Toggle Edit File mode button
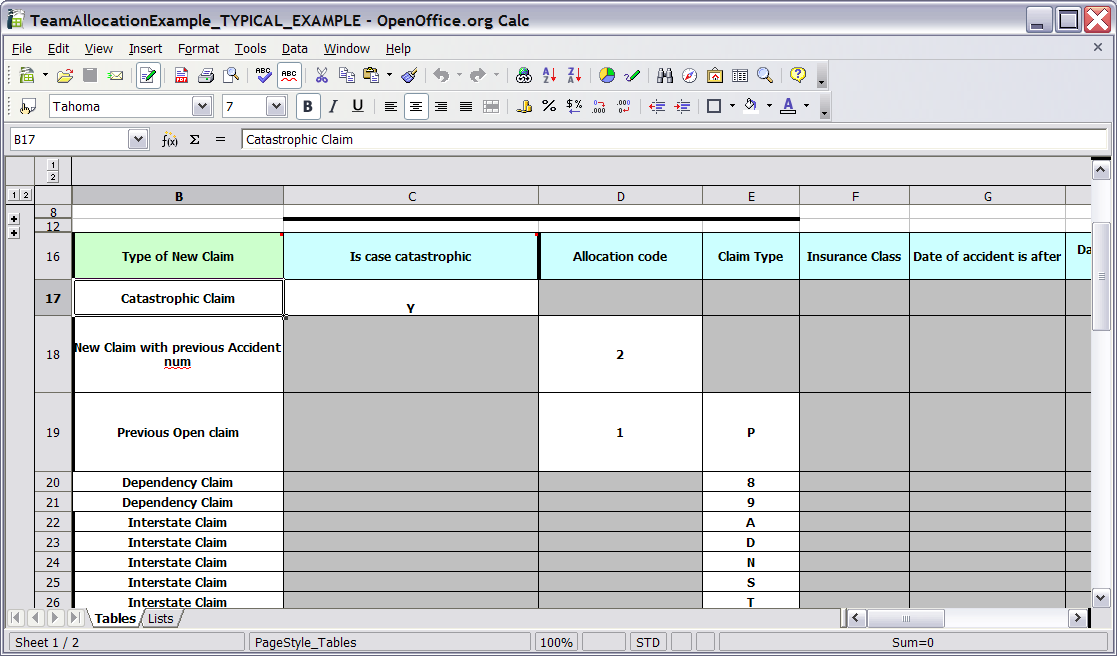1117x656 pixels. point(148,76)
